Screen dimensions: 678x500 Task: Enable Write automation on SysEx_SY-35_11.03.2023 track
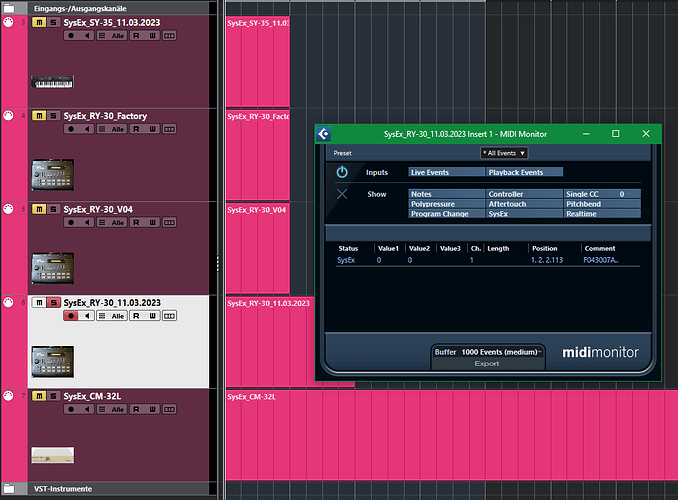153,35
